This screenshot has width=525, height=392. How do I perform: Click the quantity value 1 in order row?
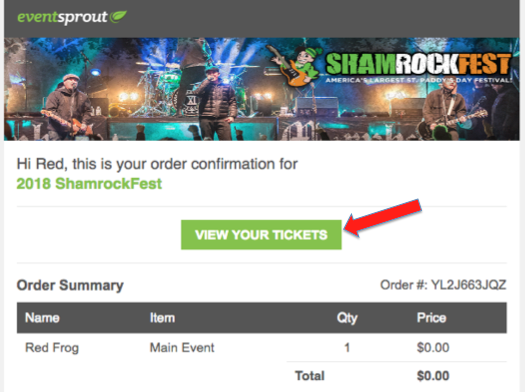[347, 347]
